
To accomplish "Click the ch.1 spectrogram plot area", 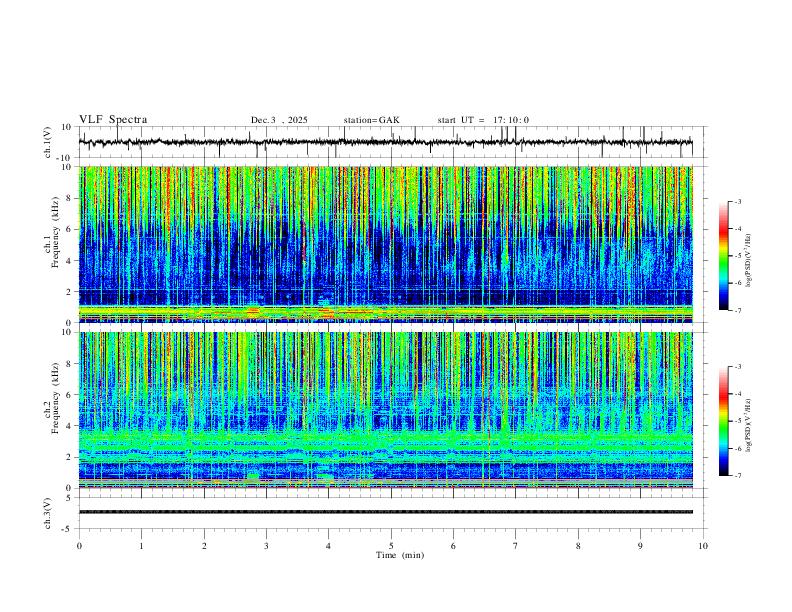I will point(386,244).
